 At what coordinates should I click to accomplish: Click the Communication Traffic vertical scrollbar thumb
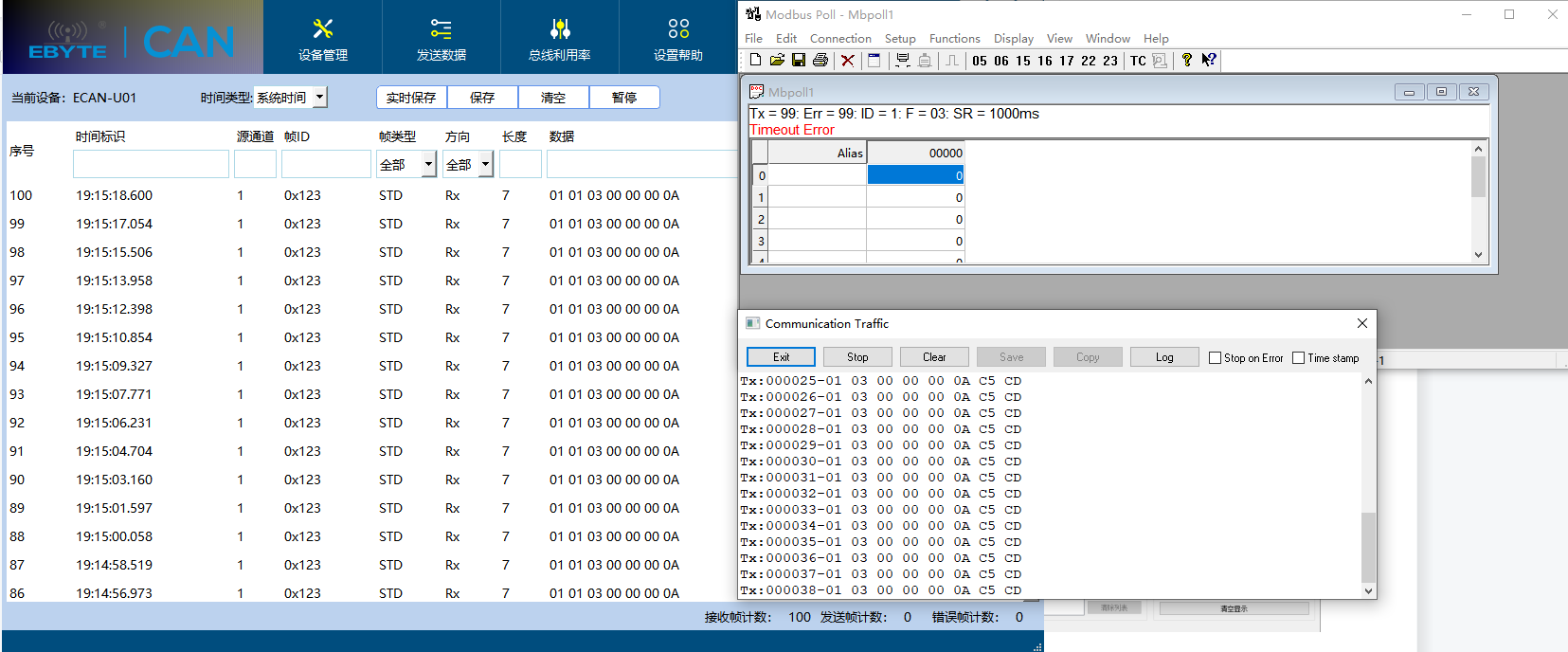[1368, 547]
